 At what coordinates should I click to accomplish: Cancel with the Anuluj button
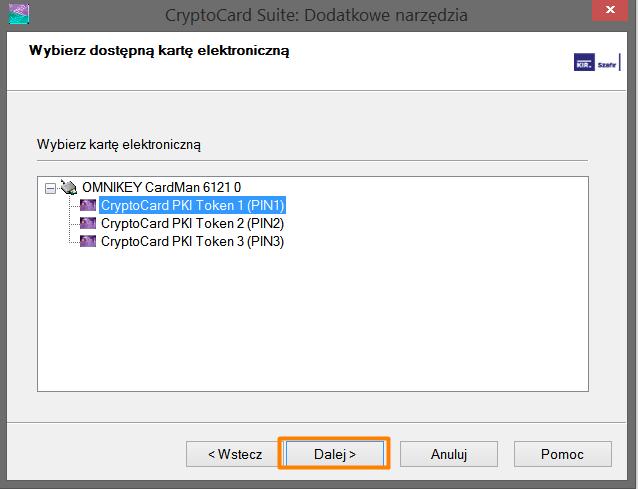pyautogui.click(x=448, y=454)
